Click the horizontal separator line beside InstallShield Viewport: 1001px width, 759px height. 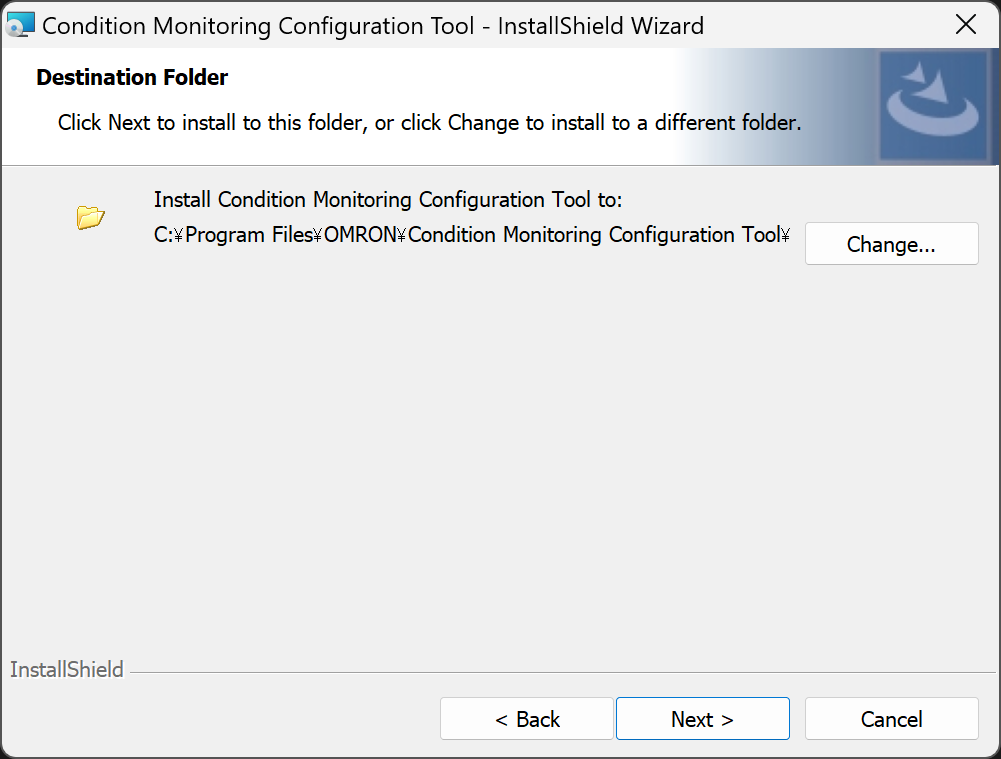point(560,672)
